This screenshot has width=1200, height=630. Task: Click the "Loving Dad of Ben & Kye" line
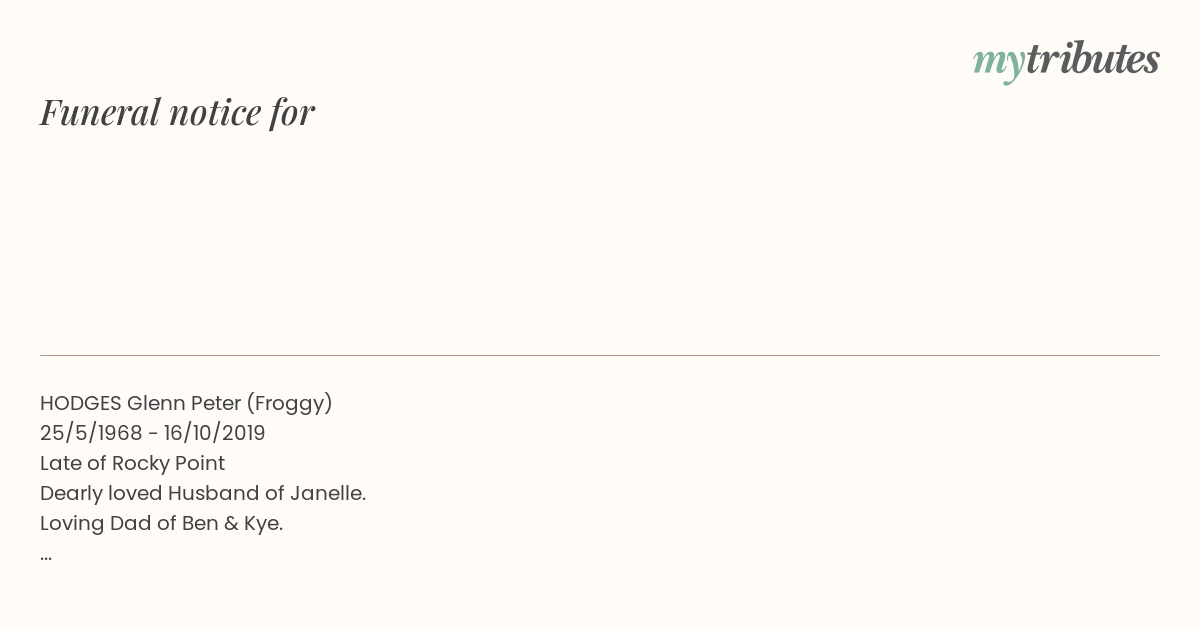pos(162,523)
